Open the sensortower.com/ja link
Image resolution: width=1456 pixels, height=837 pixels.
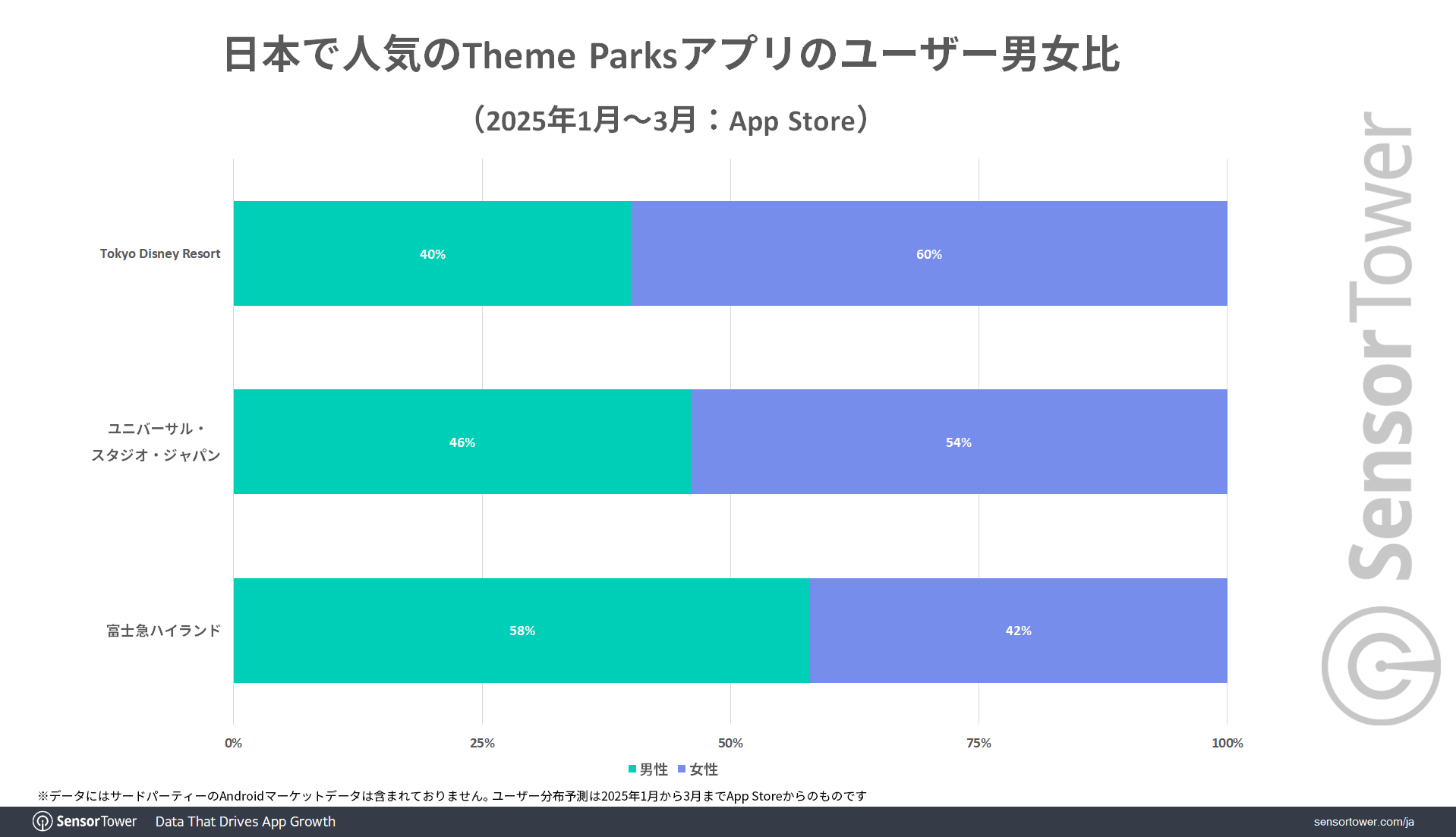coord(1363,822)
